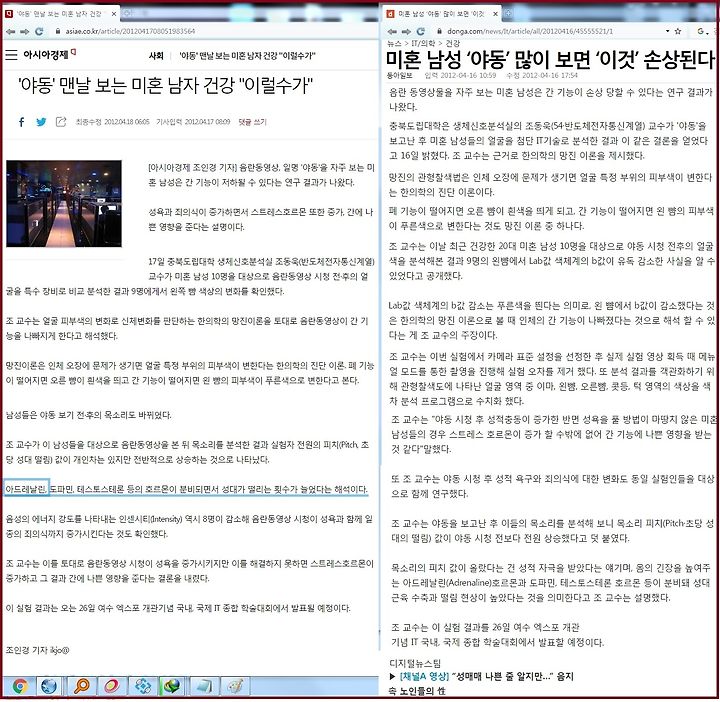Reload the donga.com page
This screenshot has width=720, height=702.
click(x=421, y=31)
